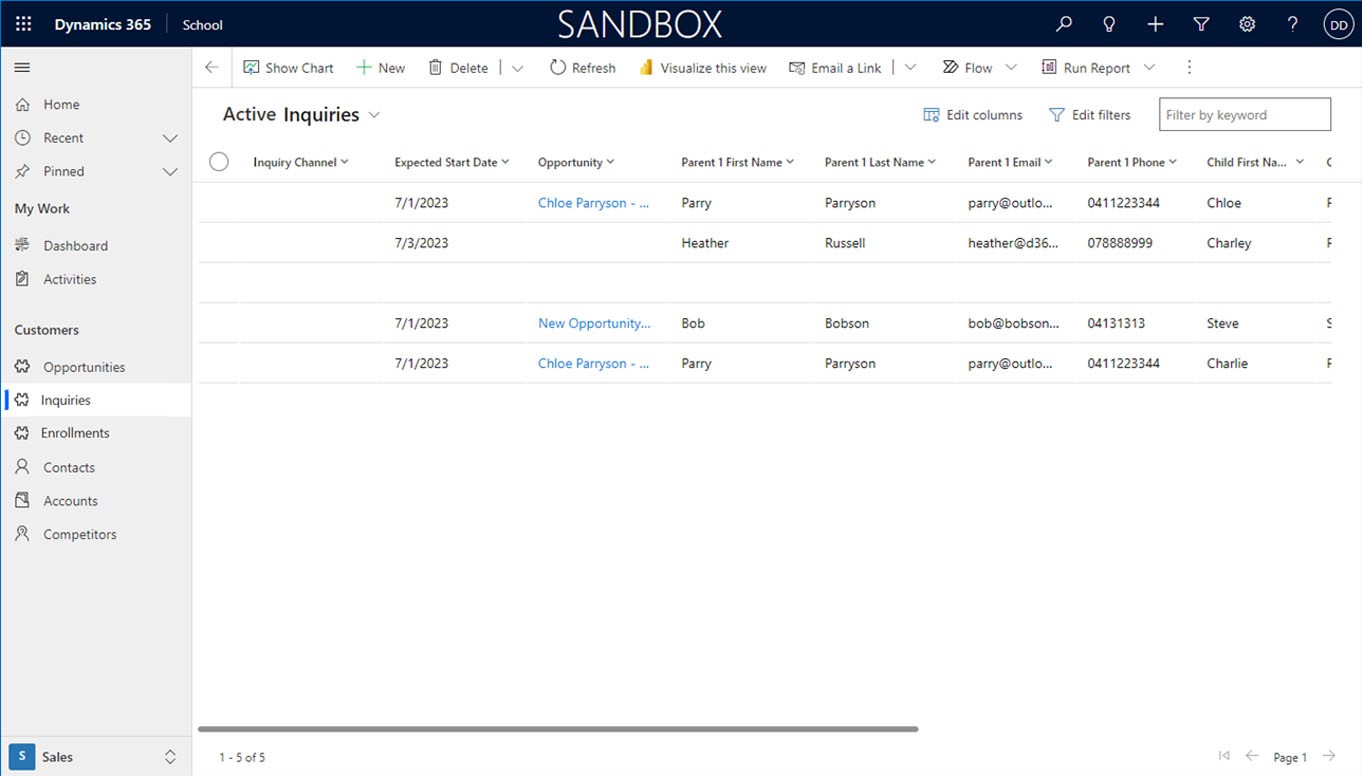Expand the Active Inquiries view selector
Screen dimensions: 1362x776
tap(374, 115)
